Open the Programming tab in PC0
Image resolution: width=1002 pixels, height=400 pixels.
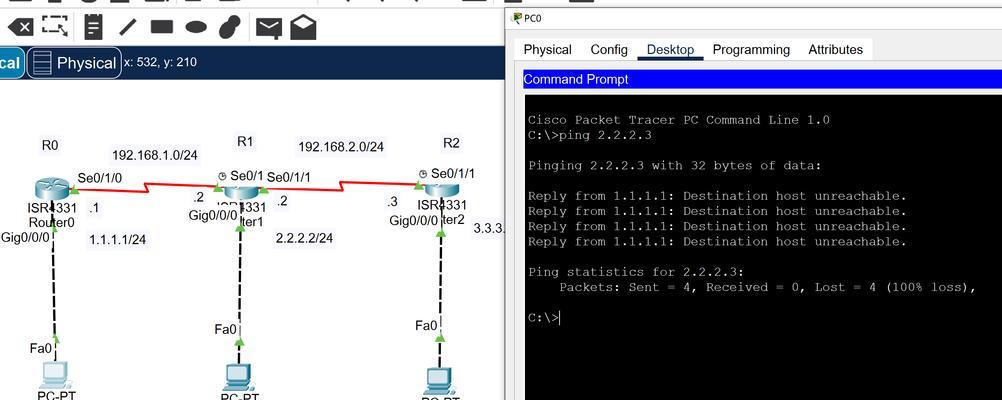click(x=751, y=49)
